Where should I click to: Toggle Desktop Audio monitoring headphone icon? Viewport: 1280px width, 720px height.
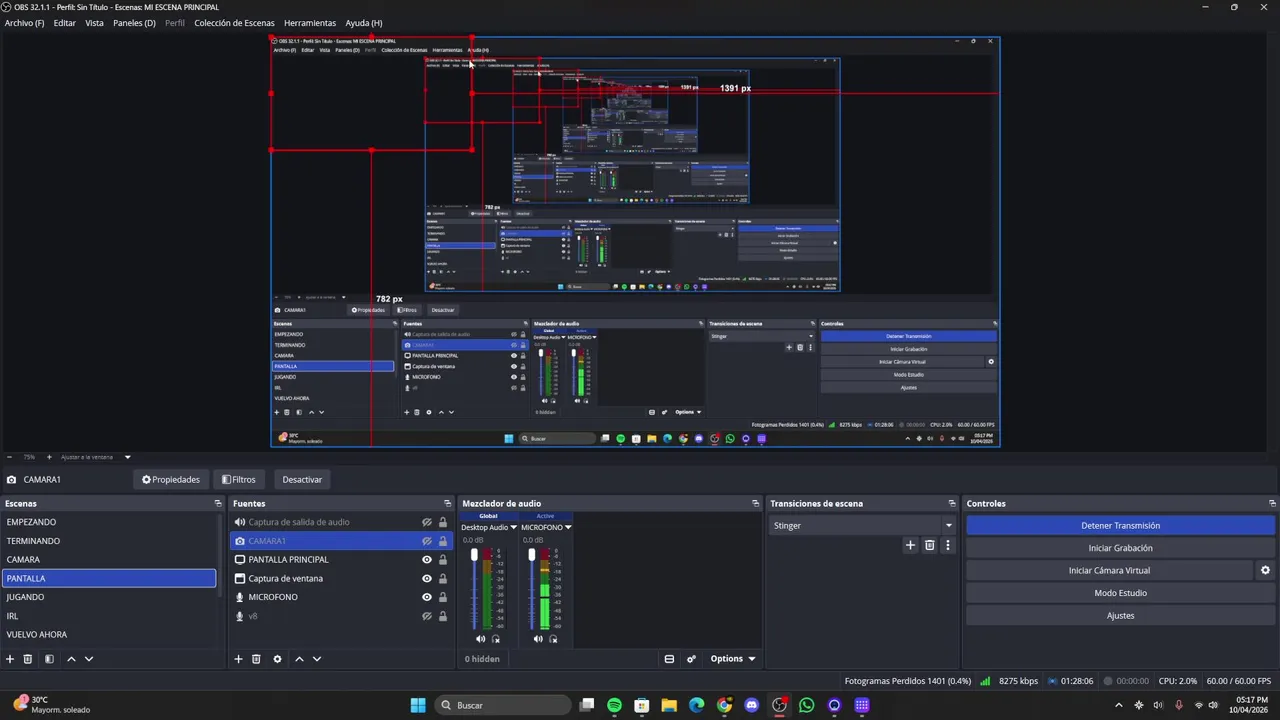click(x=496, y=639)
